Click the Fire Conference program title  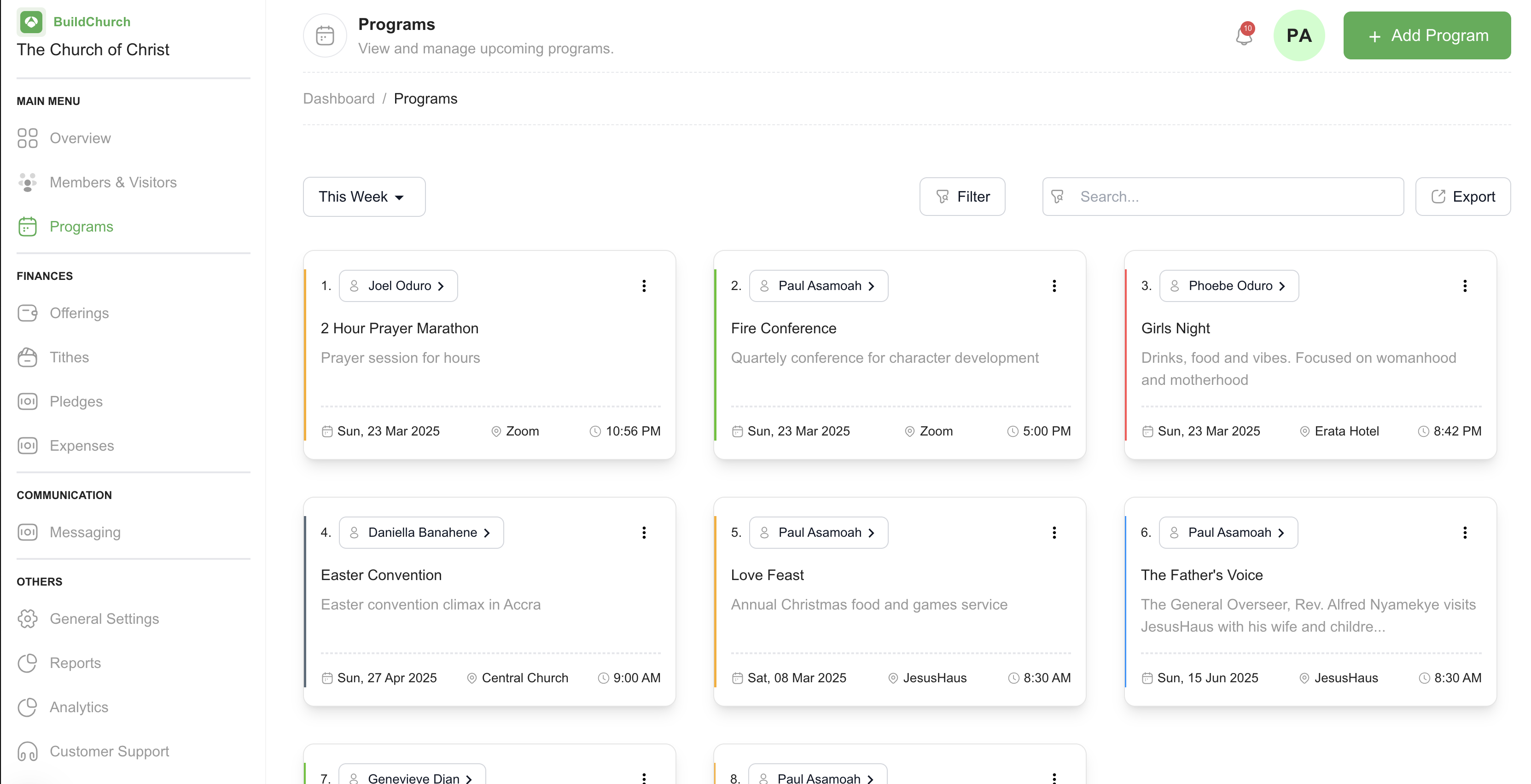click(x=783, y=328)
